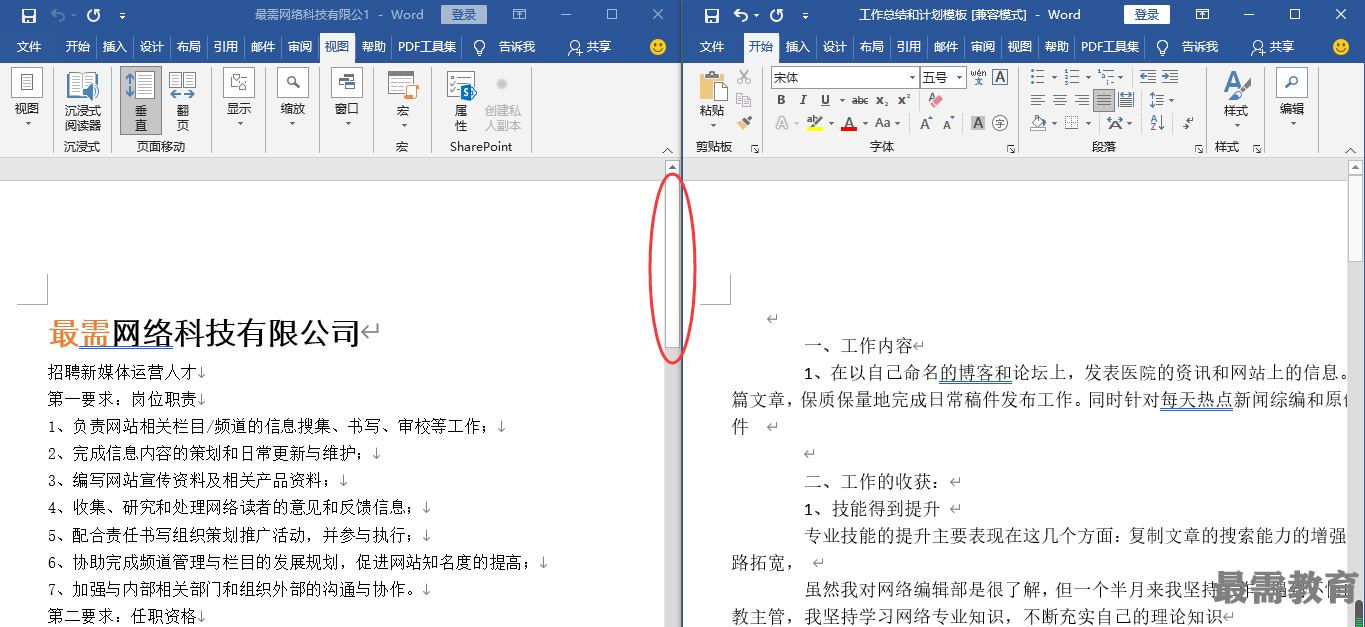This screenshot has height=627, width=1365.
Task: Toggle justified alignment
Action: point(1104,100)
